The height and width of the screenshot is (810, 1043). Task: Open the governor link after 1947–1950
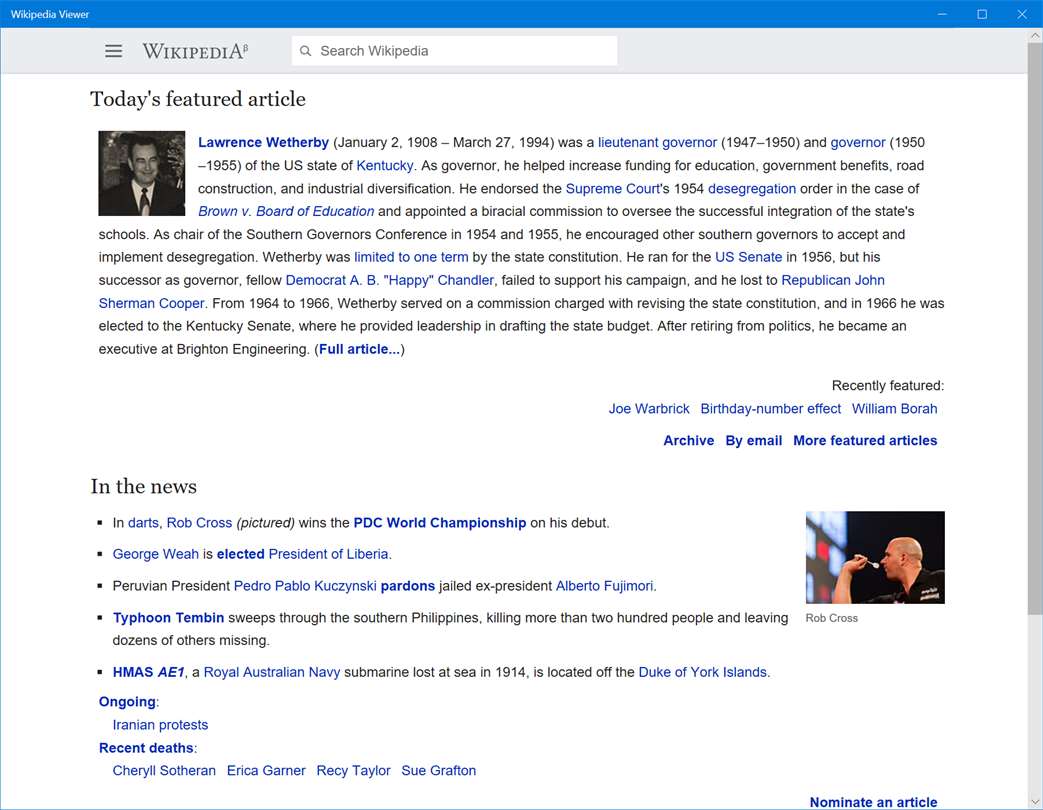click(858, 142)
